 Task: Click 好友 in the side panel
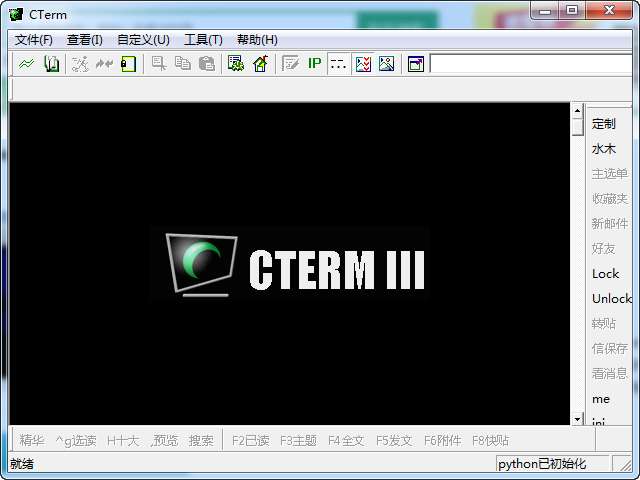pyautogui.click(x=603, y=248)
